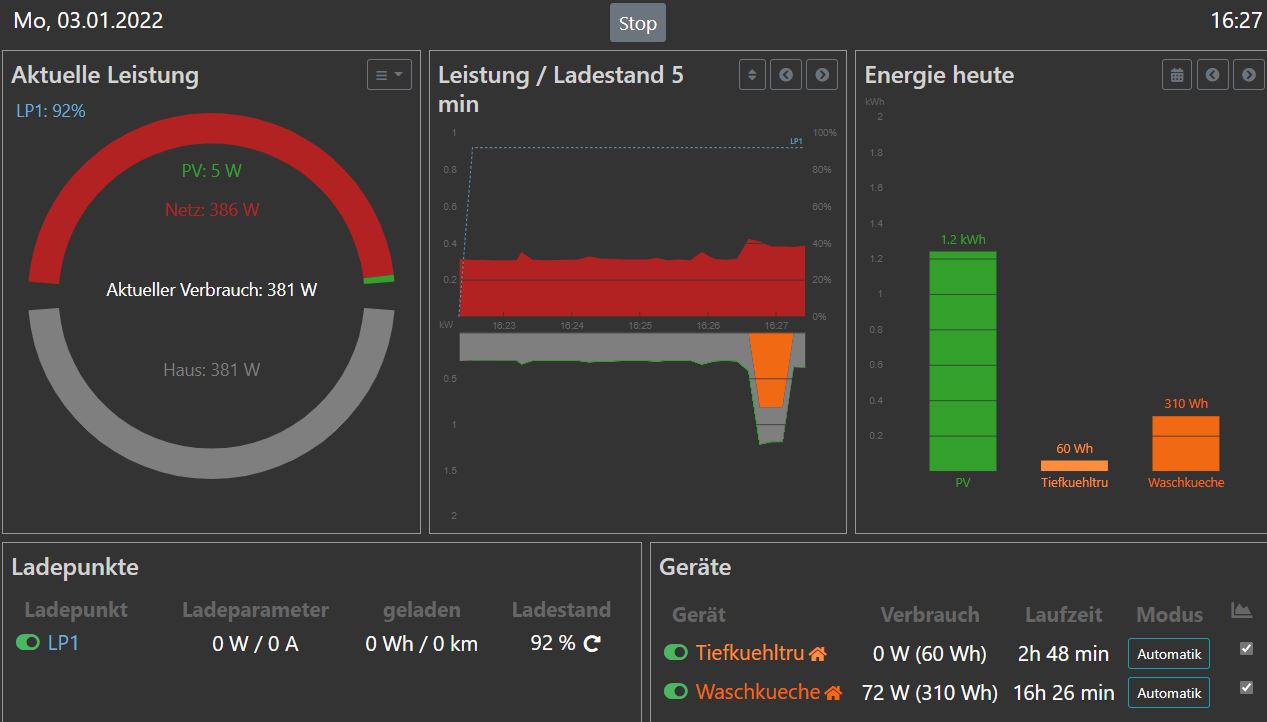Click 'LP1: 92%' label in Aktuelle Leistung
Viewport: 1267px width, 722px height.
pos(51,111)
